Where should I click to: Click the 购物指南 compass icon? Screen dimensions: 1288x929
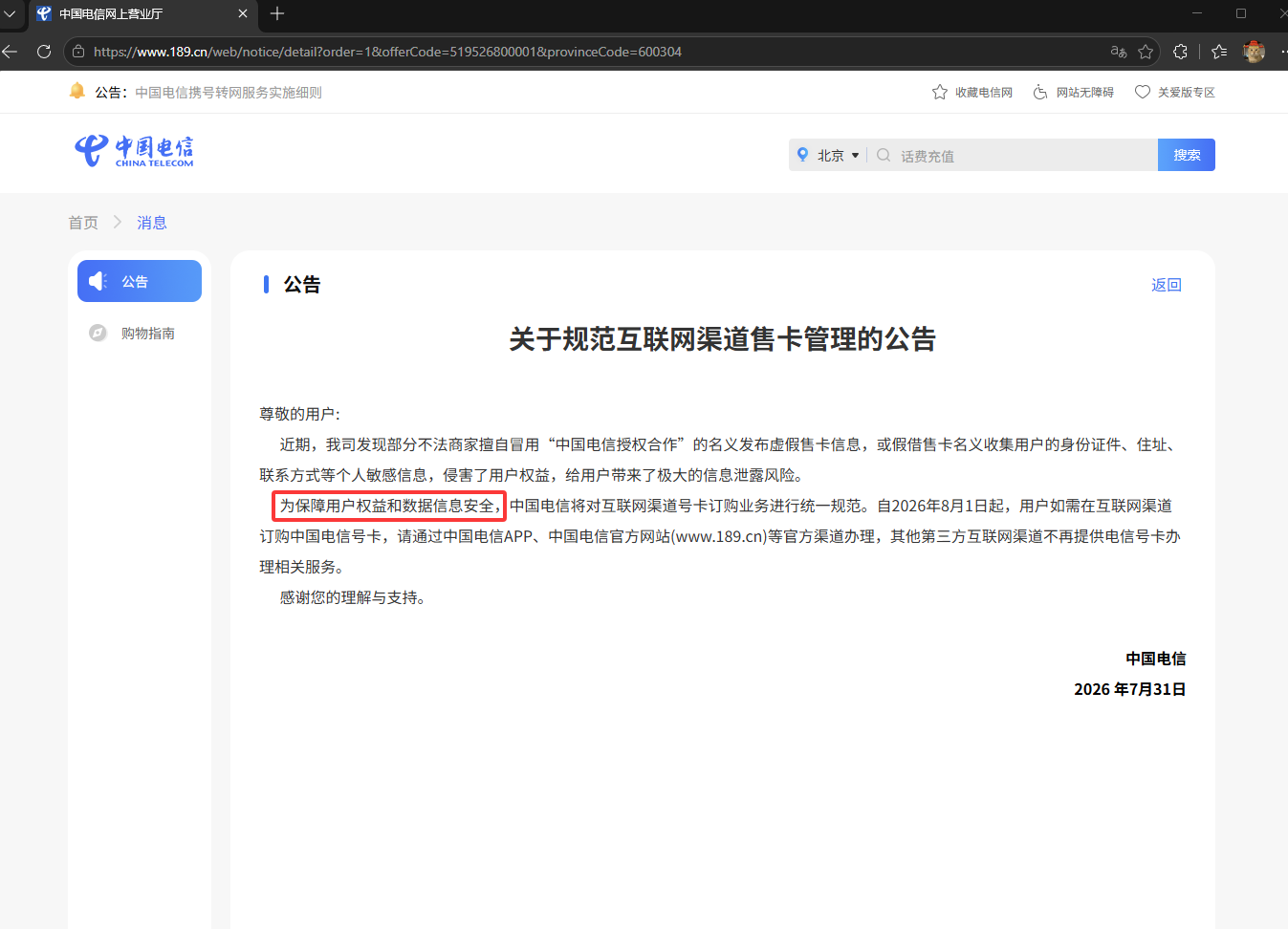pos(98,333)
